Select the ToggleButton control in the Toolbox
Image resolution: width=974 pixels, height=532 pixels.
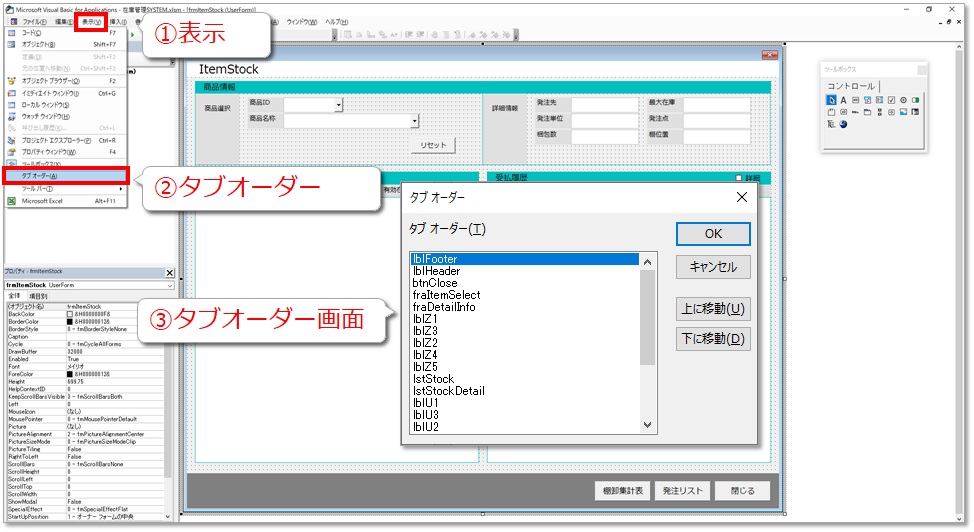click(x=916, y=100)
